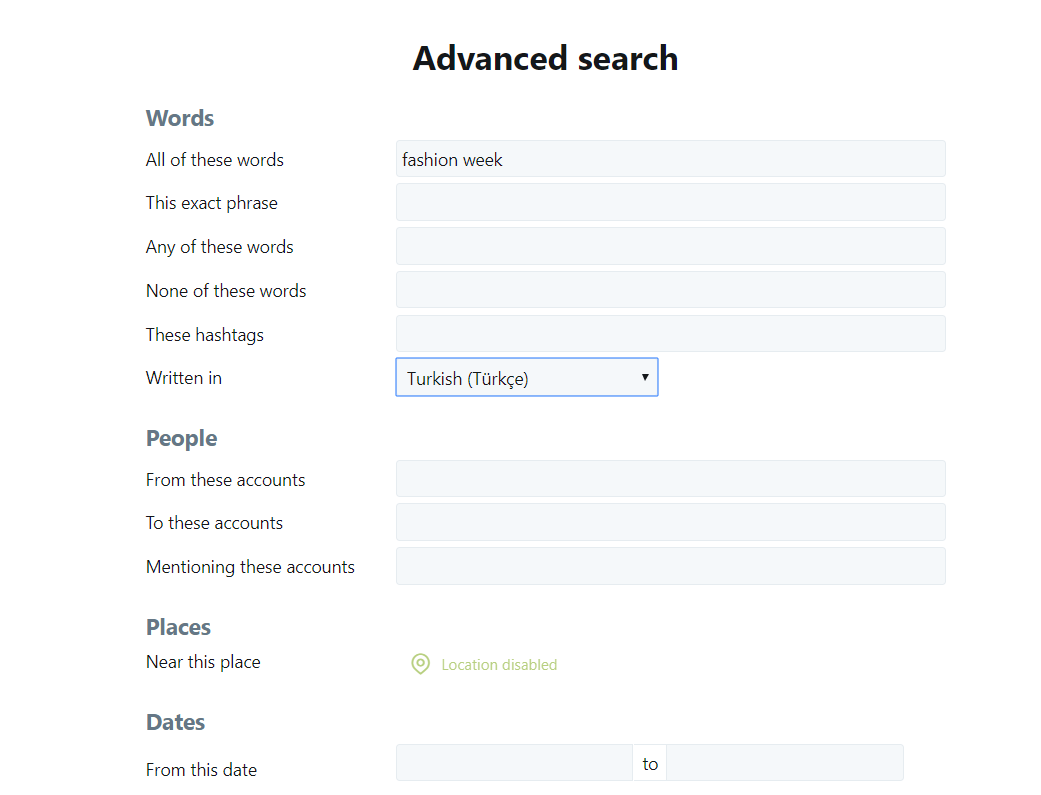The width and height of the screenshot is (1041, 795).
Task: Click the Location disabled link
Action: [x=499, y=664]
